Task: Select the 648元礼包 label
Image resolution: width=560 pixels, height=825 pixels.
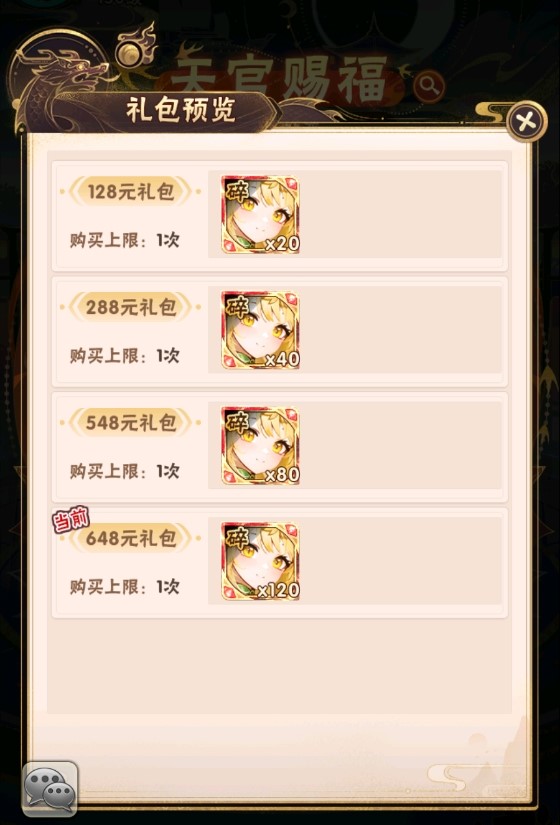Action: [131, 538]
